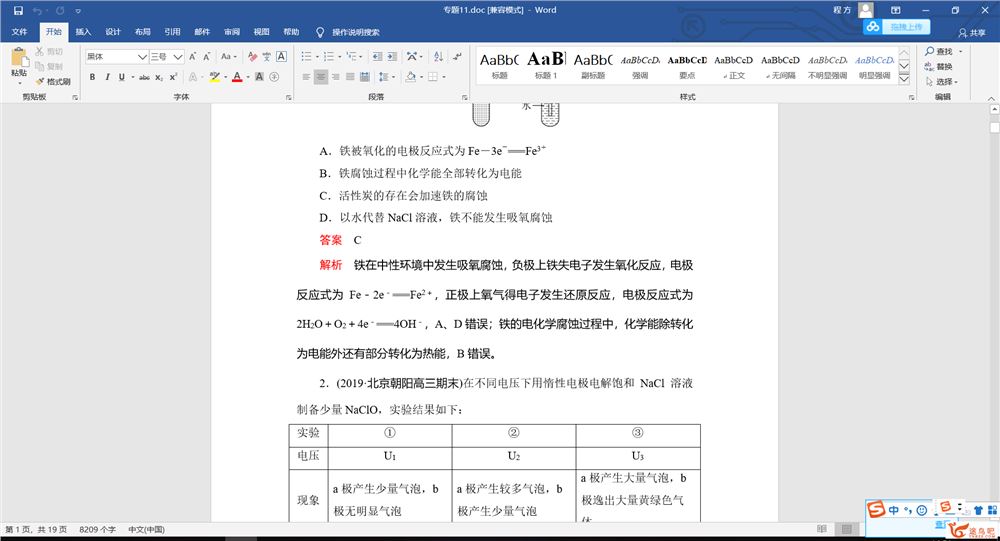Viewport: 1000px width, 541px height.
Task: Click the Increase Font Size icon
Action: pos(193,57)
